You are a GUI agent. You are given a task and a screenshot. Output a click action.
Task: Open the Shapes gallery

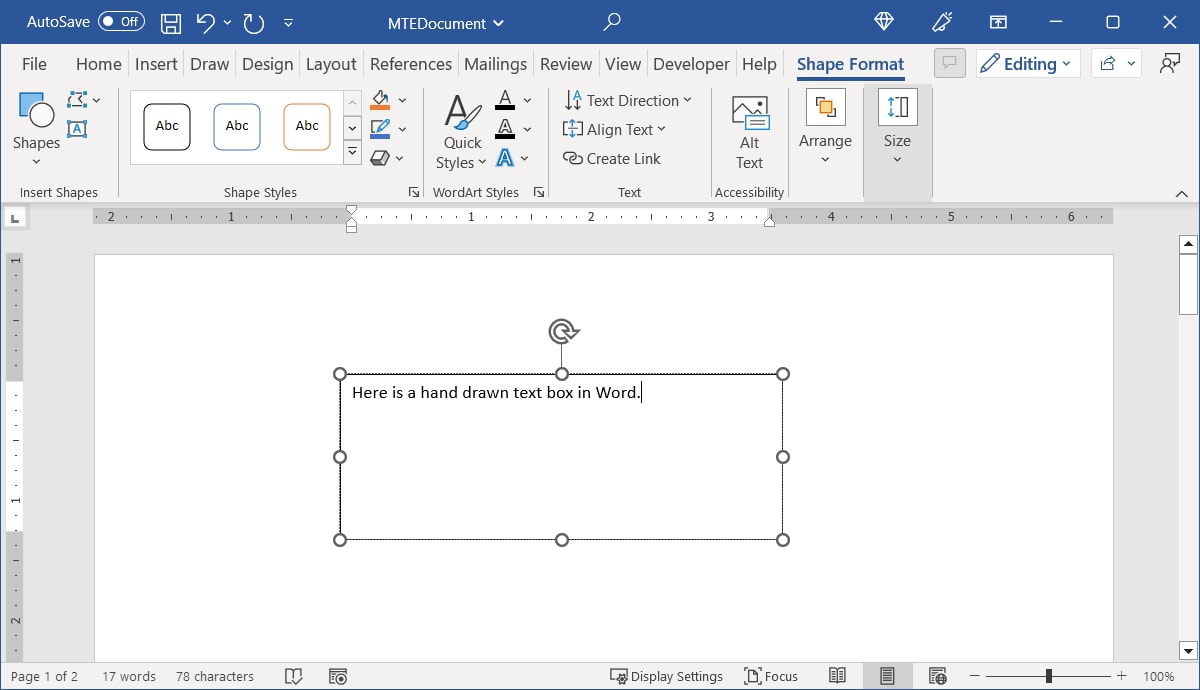[x=35, y=124]
